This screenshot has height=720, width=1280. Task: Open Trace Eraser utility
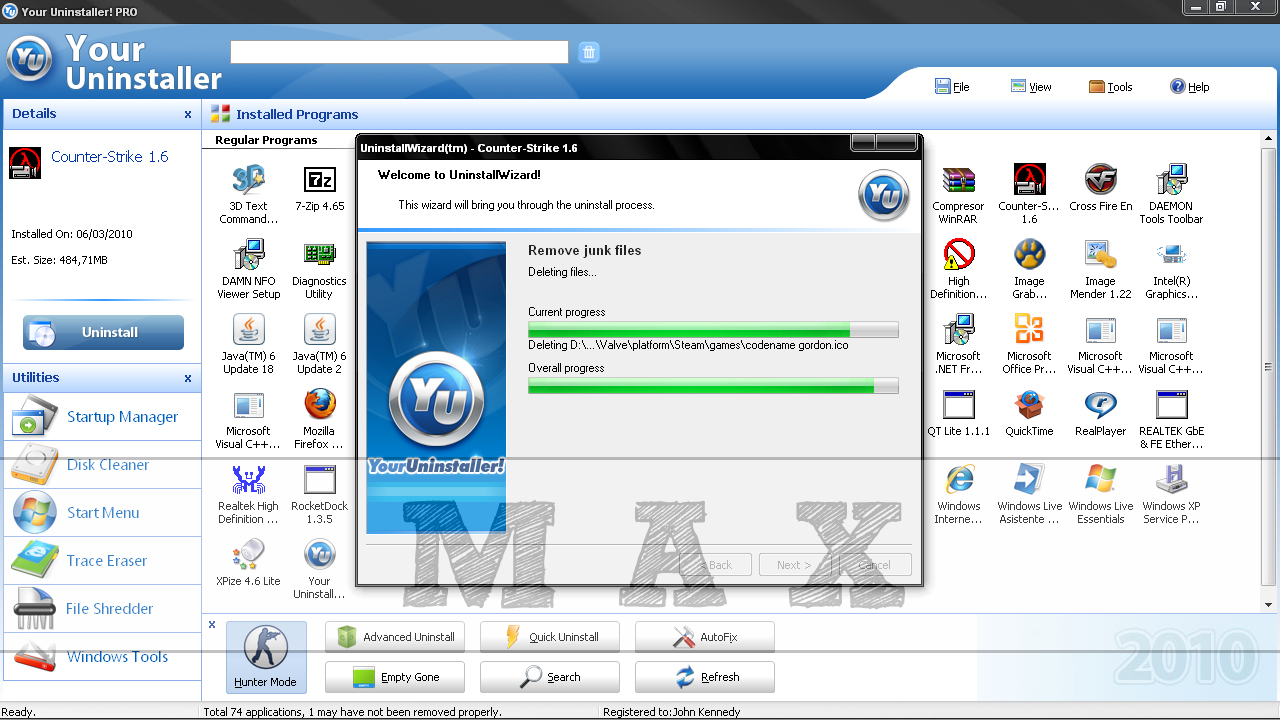(102, 561)
